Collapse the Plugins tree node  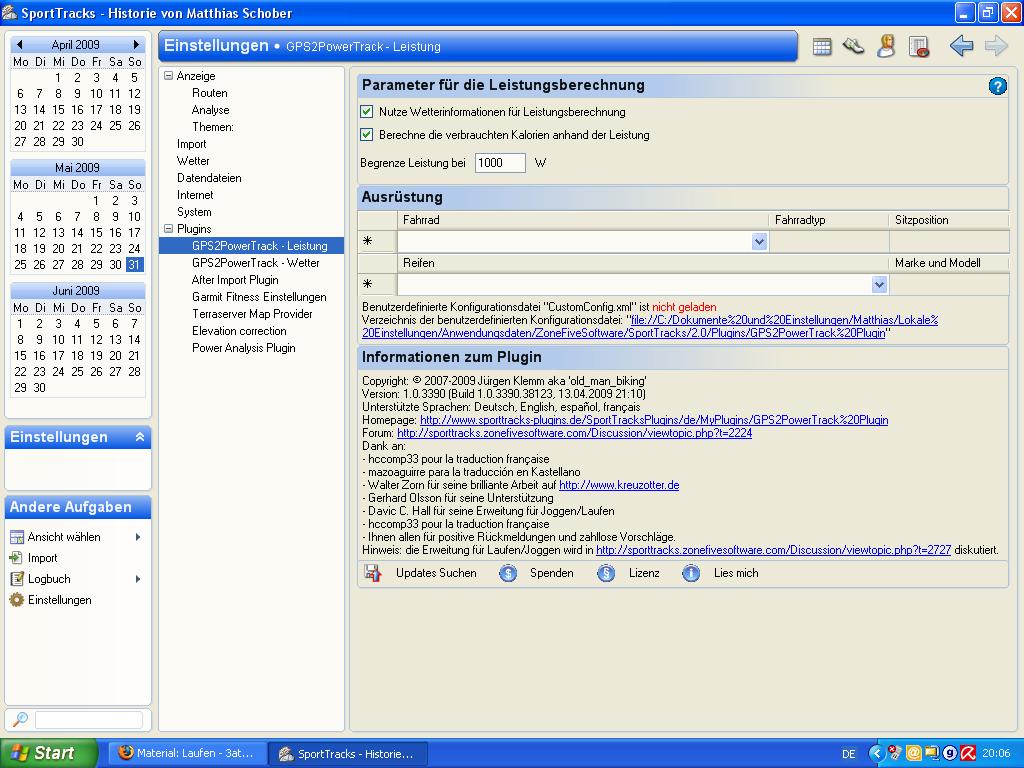169,229
